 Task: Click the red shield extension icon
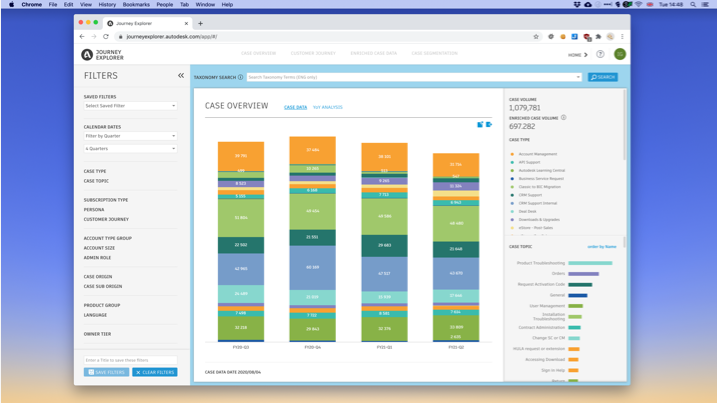tap(586, 37)
